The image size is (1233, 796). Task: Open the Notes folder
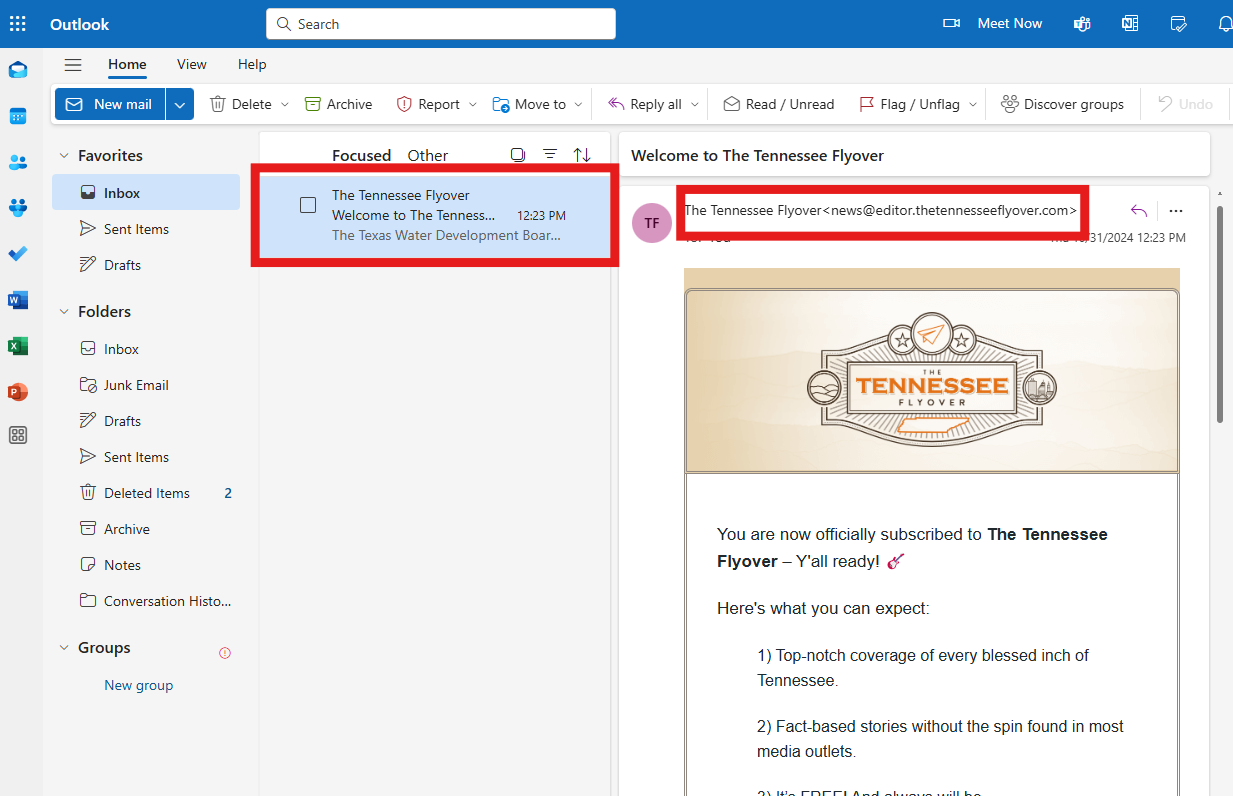point(146,565)
